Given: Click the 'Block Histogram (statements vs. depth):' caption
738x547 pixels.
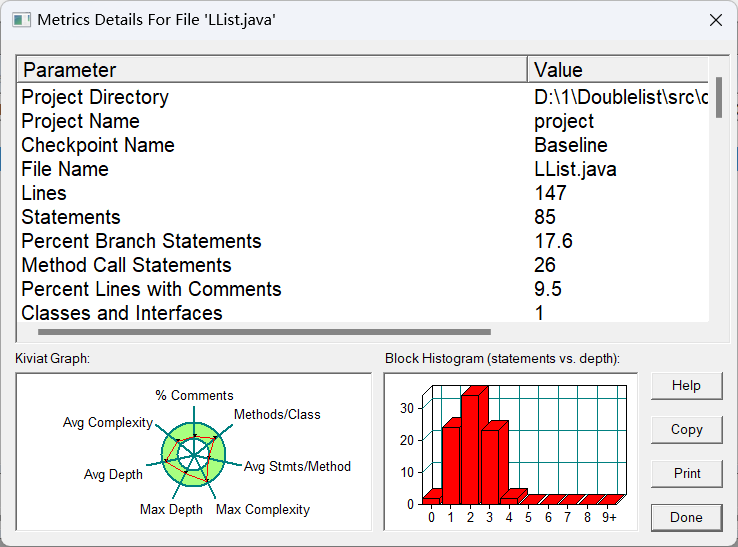Looking at the screenshot, I should point(502,359).
